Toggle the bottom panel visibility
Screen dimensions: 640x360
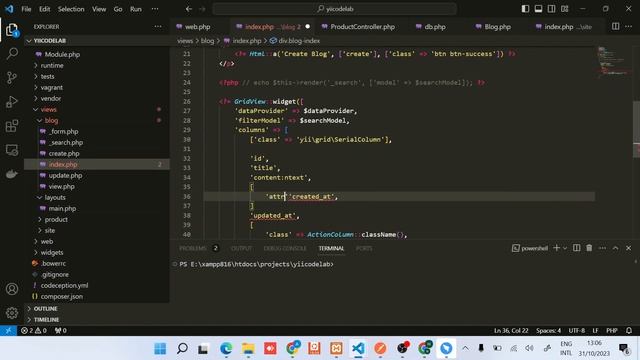point(538,9)
